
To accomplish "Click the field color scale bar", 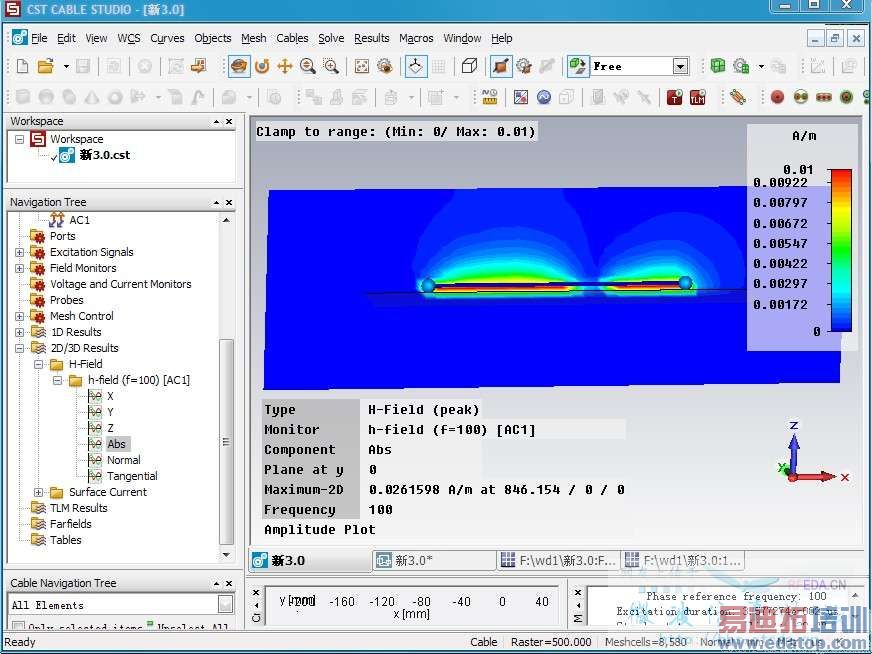I will (x=840, y=250).
